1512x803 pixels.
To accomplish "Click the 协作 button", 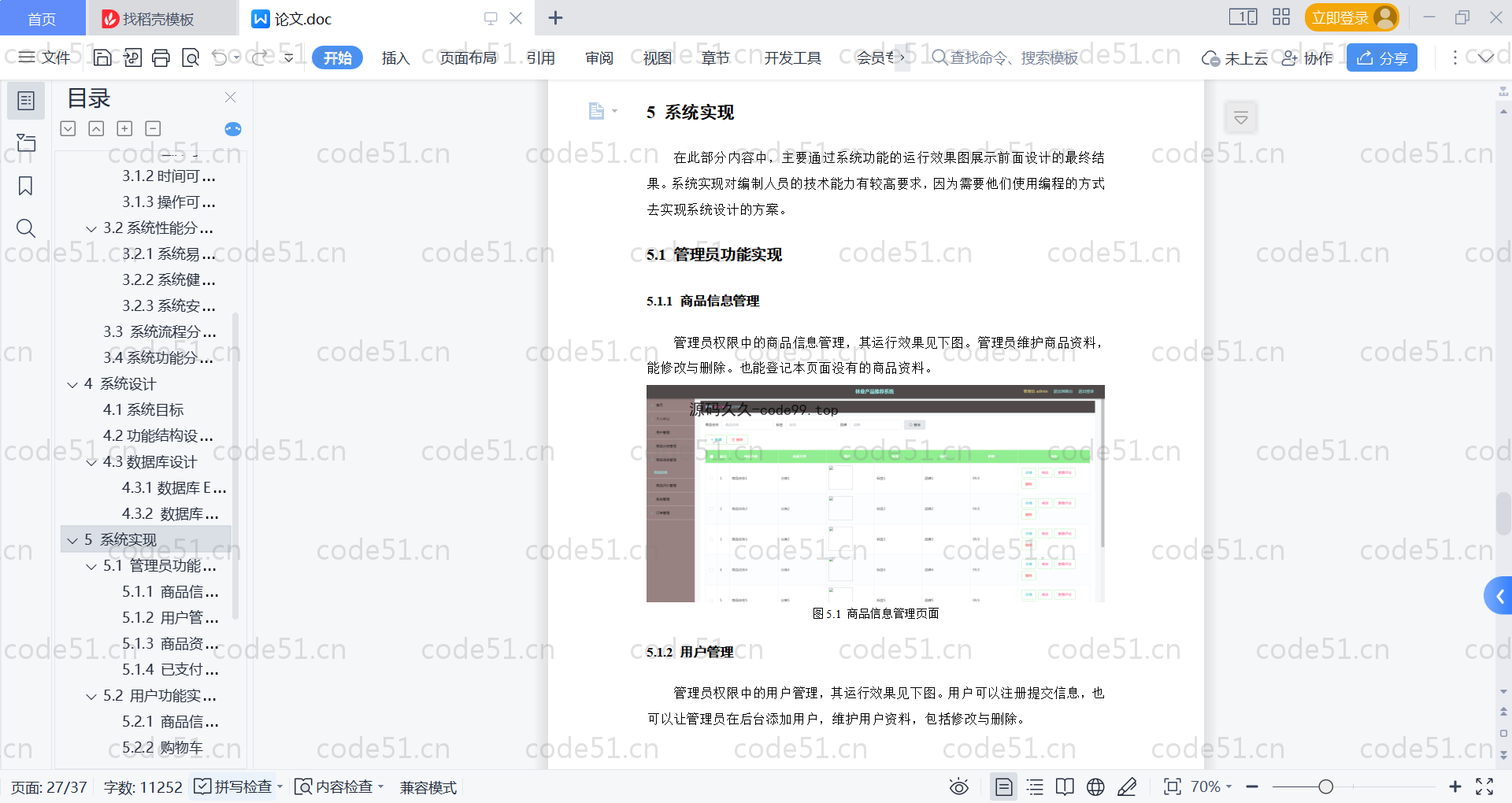I will point(1307,57).
